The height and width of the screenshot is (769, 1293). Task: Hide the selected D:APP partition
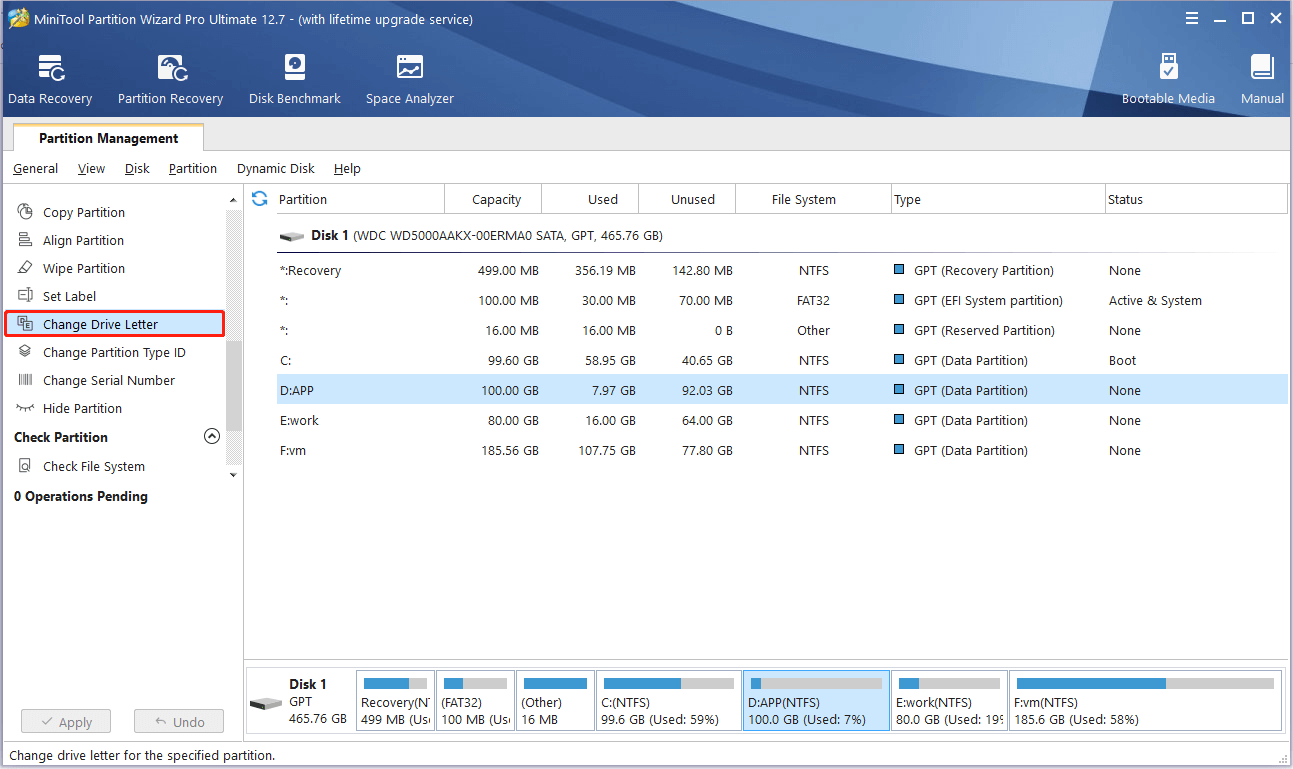[x=80, y=408]
